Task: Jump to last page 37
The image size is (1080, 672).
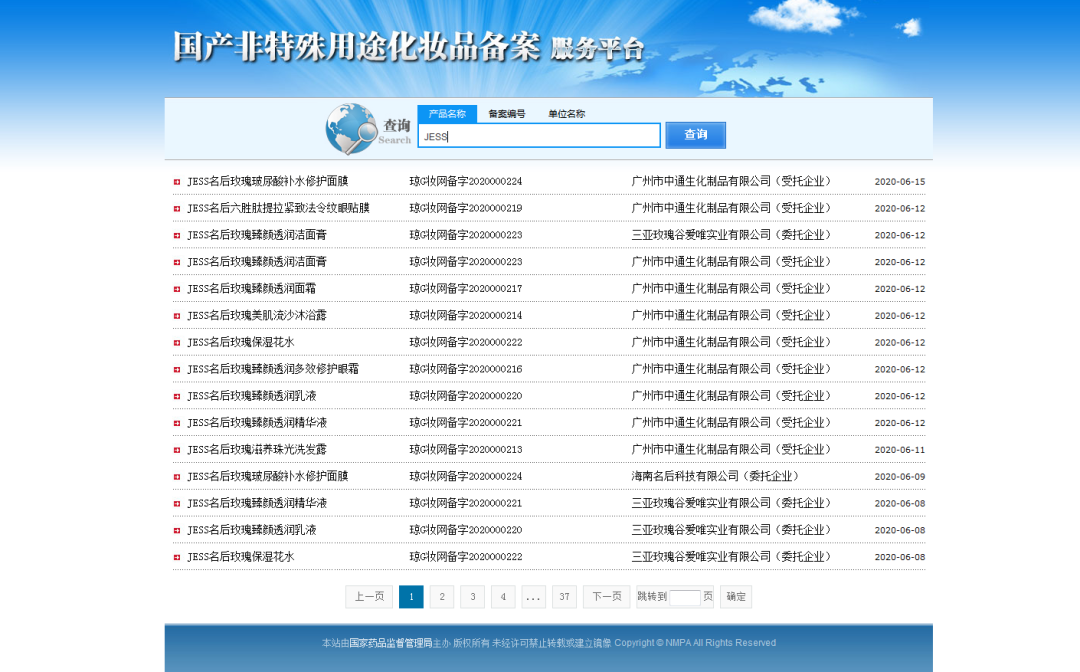Action: 565,597
